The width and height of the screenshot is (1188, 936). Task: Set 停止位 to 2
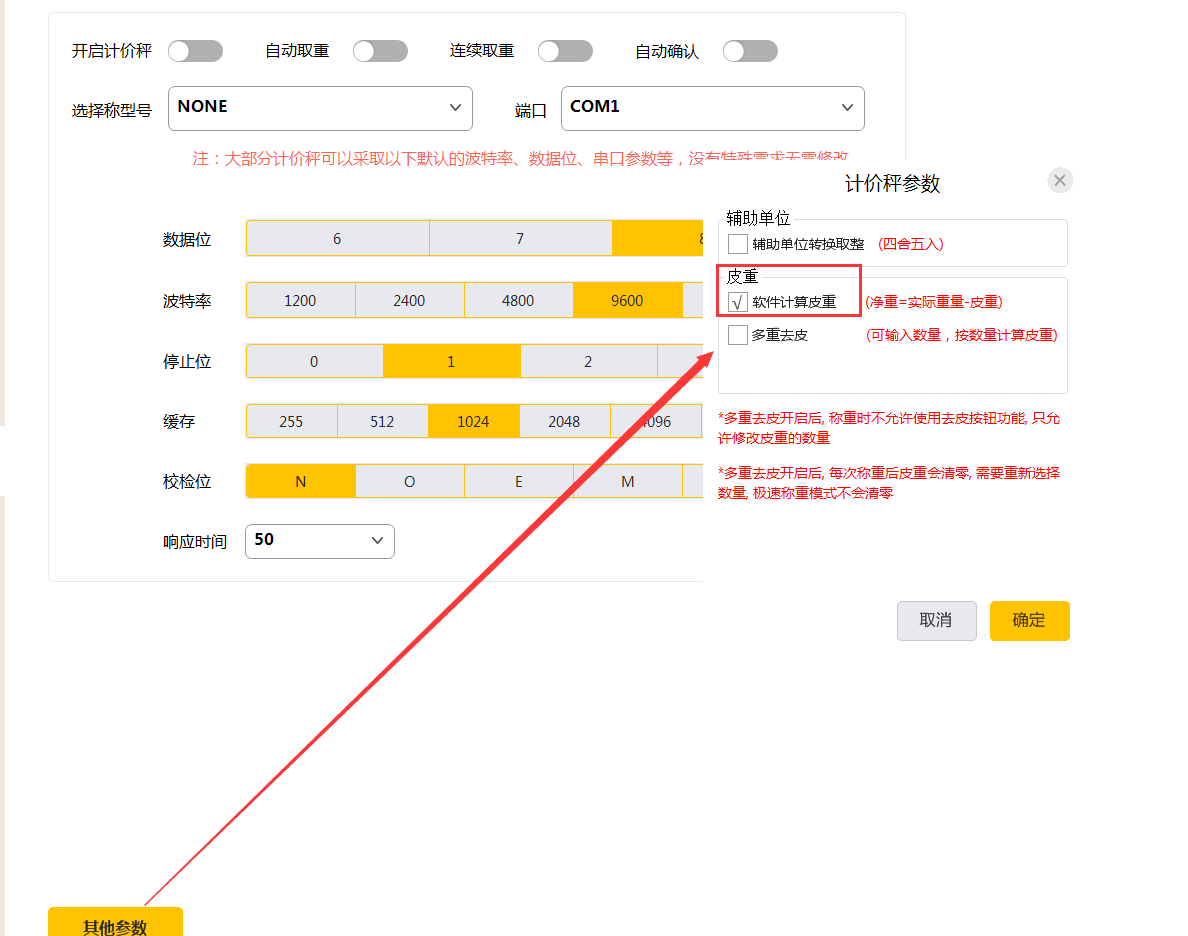pos(588,361)
